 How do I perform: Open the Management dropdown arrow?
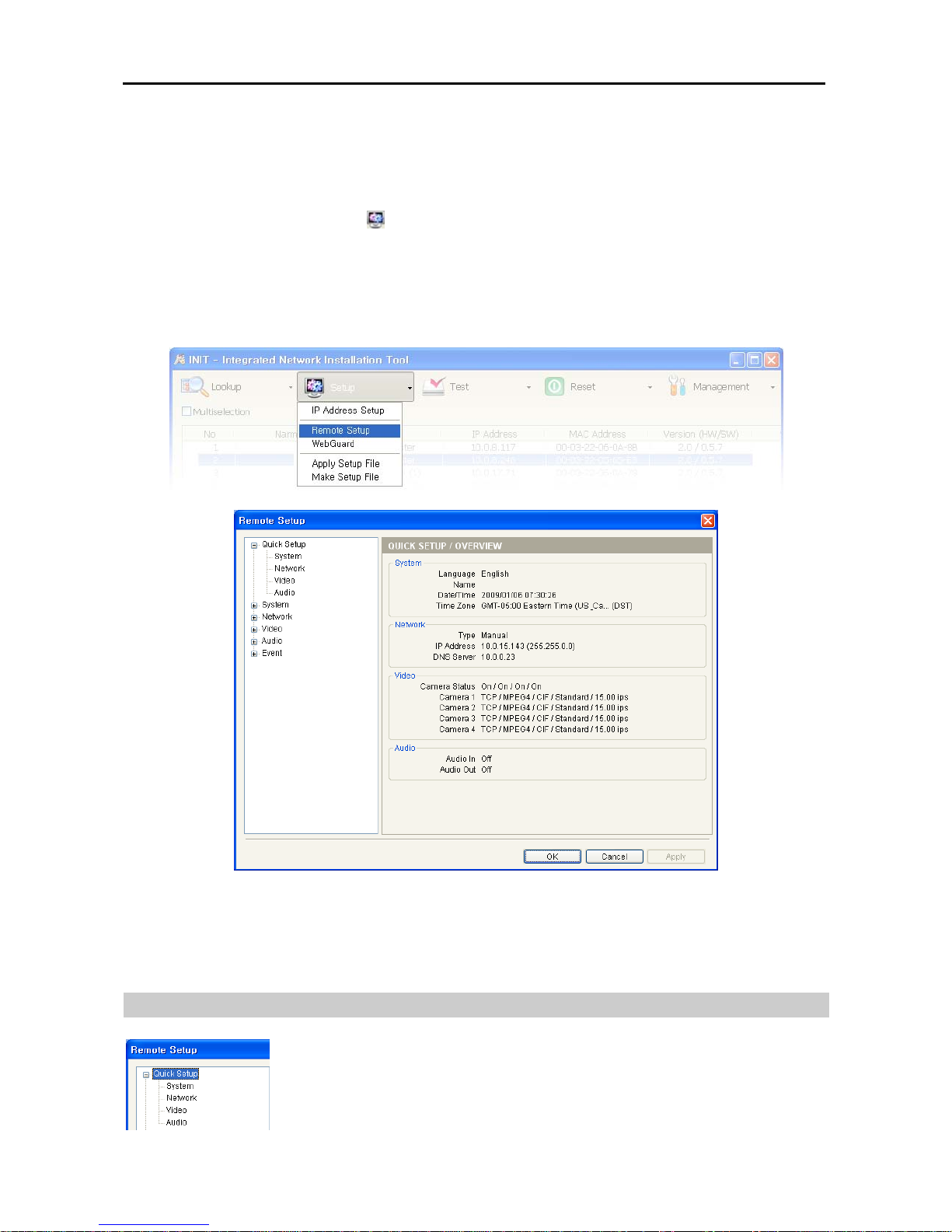(x=772, y=387)
